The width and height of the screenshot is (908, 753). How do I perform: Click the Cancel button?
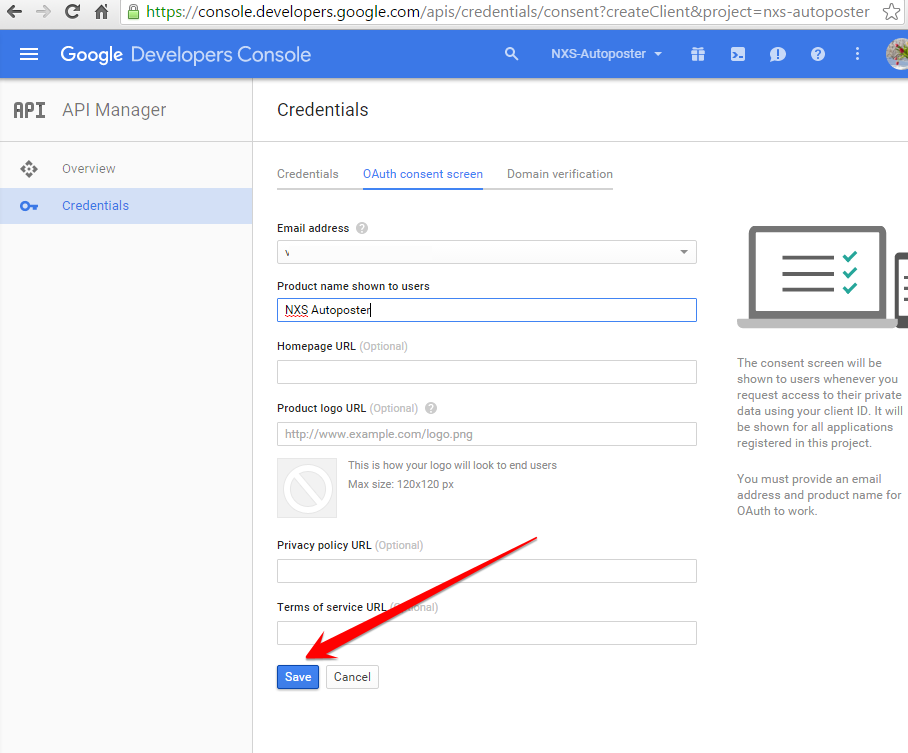[x=352, y=677]
